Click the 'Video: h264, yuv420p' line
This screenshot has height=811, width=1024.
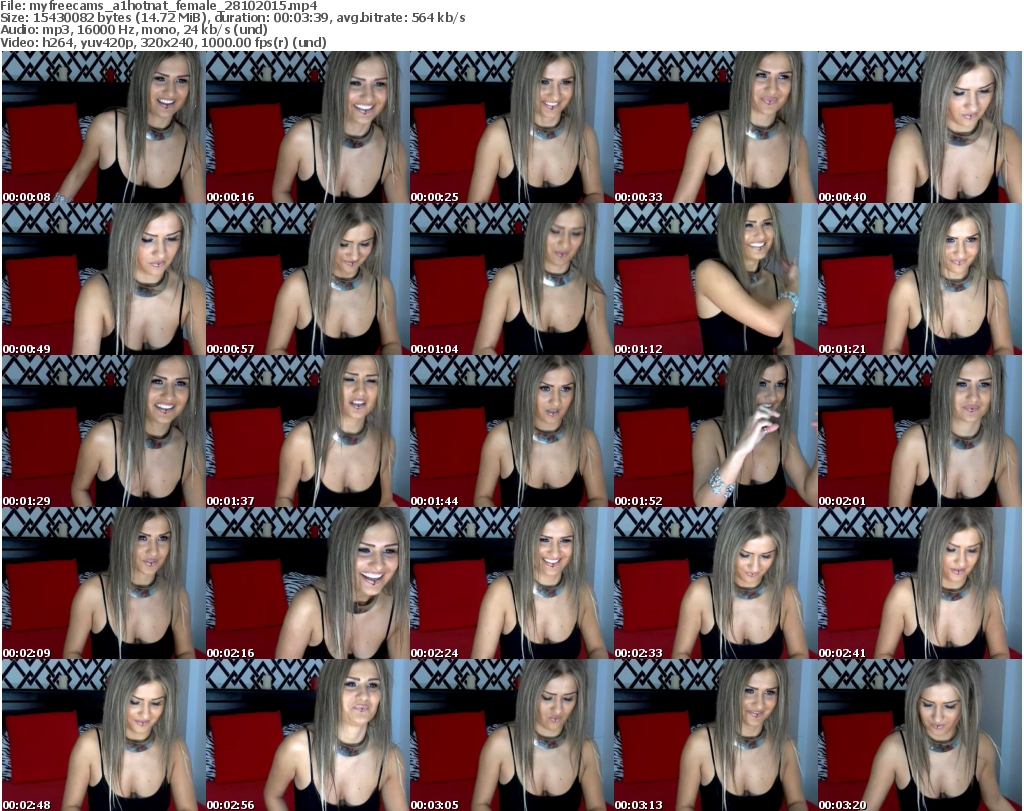click(x=163, y=42)
